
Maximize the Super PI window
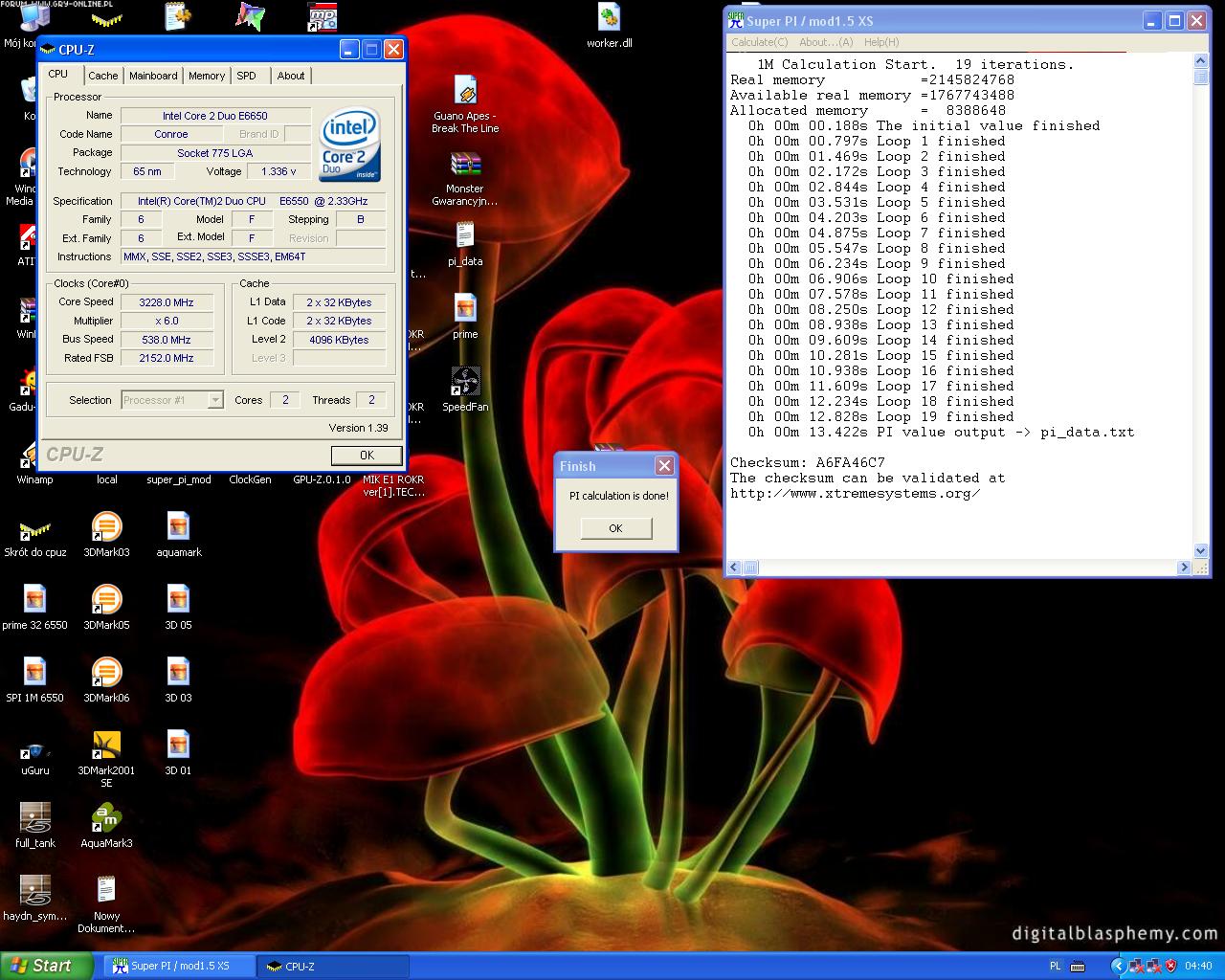1174,20
